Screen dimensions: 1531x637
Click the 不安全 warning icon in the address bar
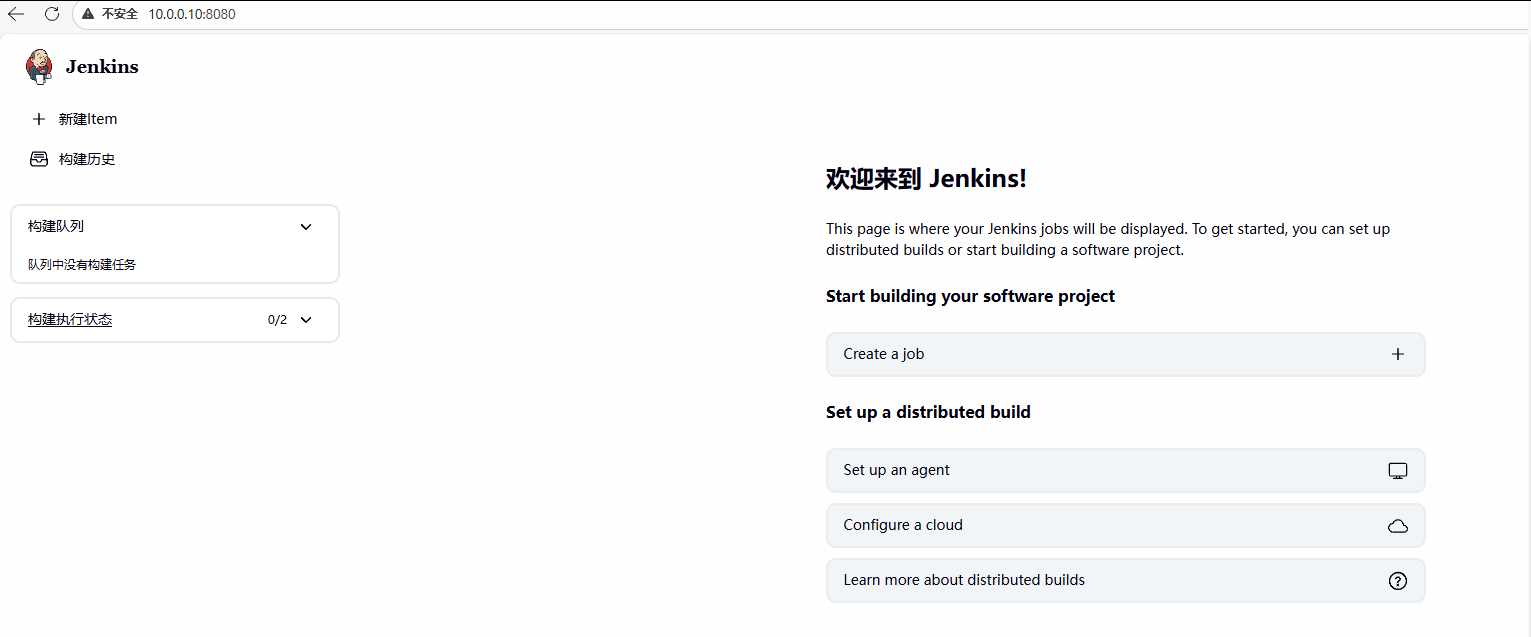point(89,14)
